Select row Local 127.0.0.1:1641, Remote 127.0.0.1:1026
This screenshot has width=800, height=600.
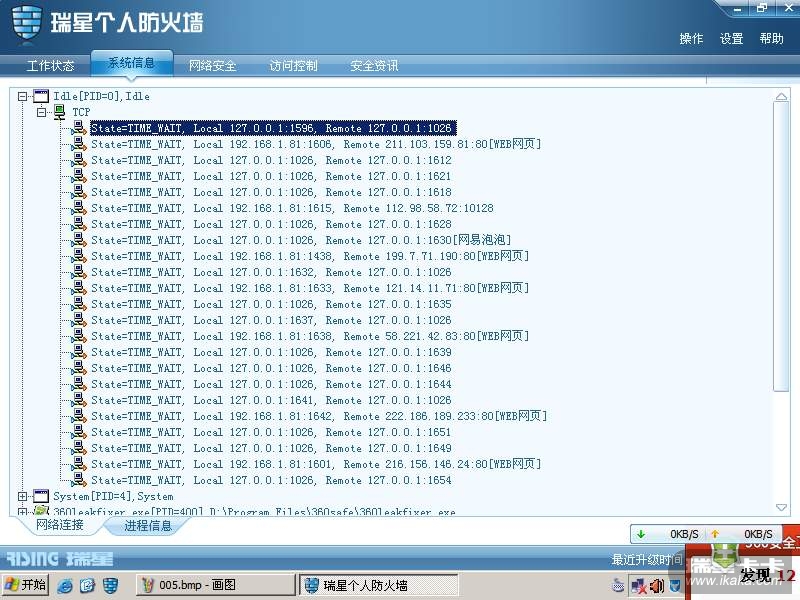tap(271, 400)
